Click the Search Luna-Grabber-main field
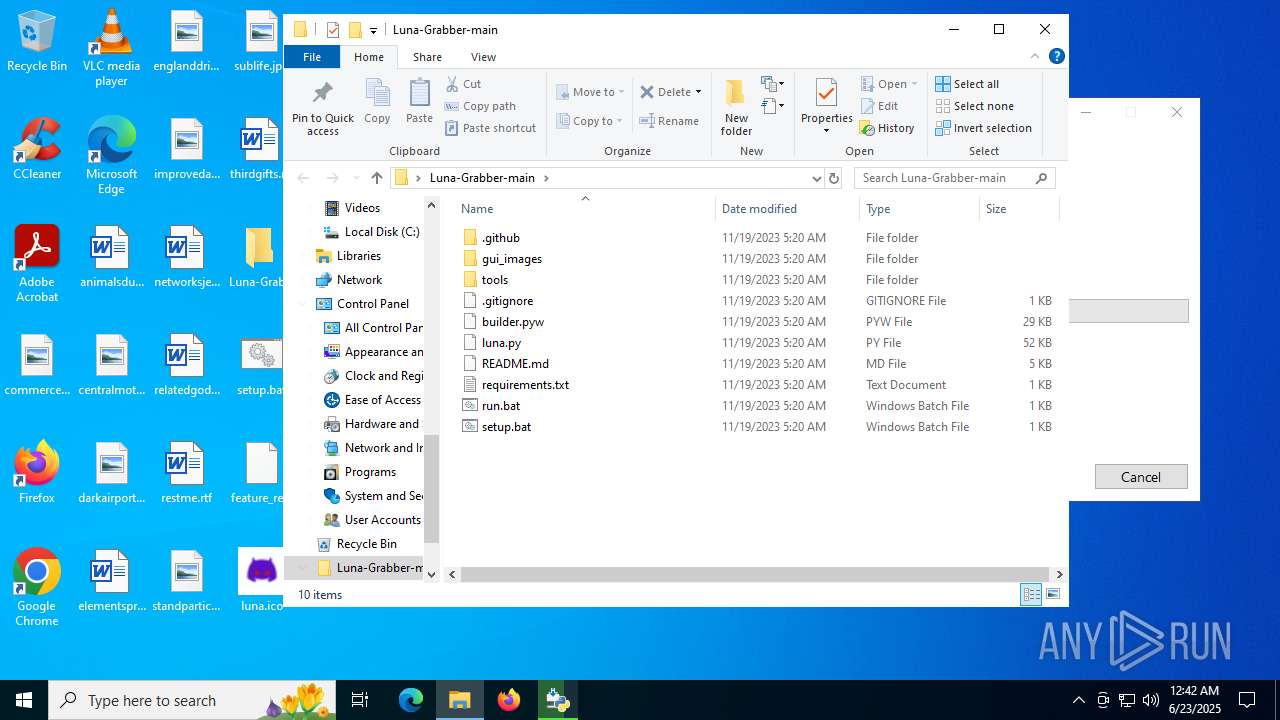This screenshot has width=1280, height=720. click(x=955, y=178)
